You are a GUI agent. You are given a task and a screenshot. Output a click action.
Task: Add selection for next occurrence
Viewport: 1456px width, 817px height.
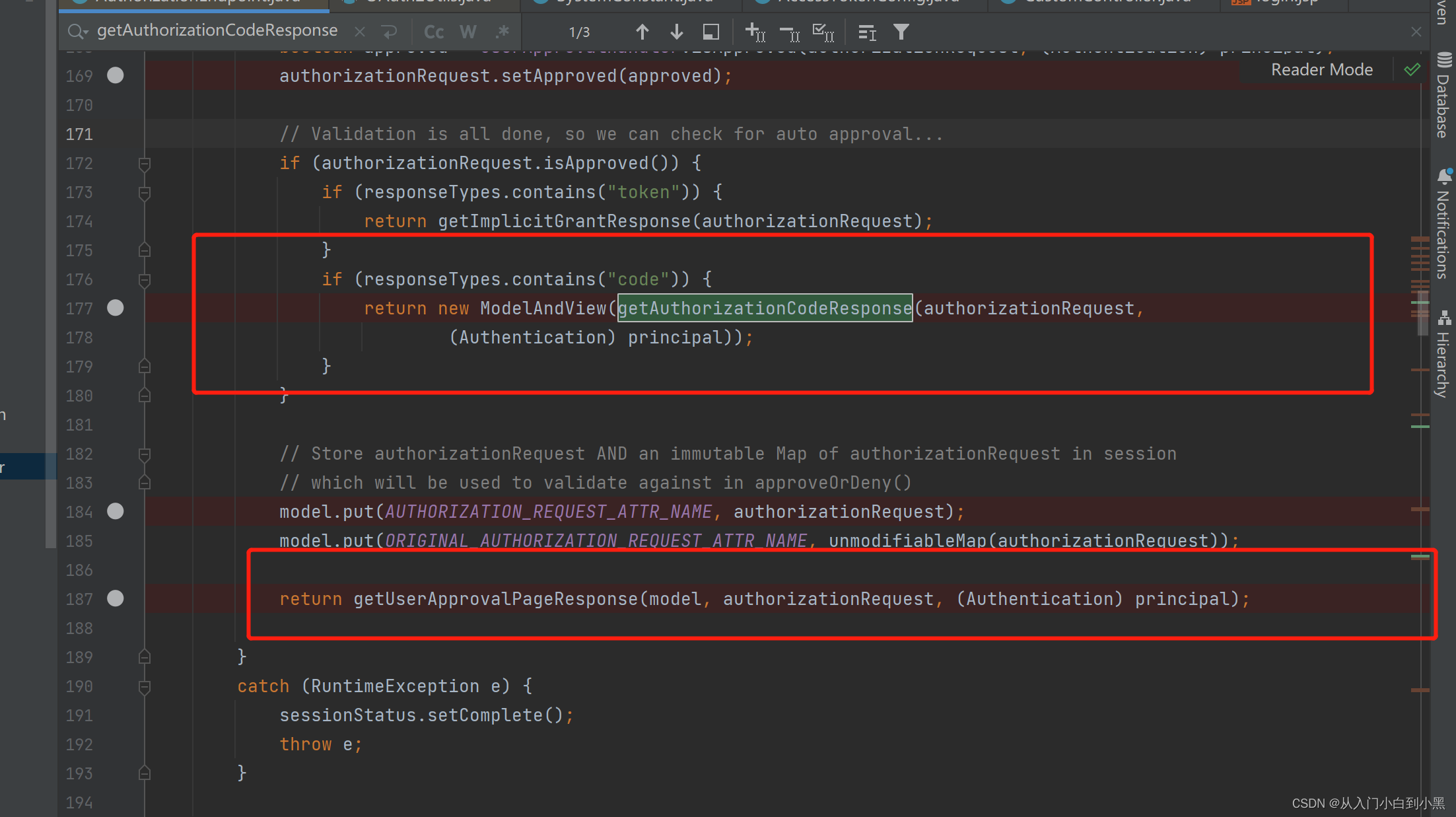(x=754, y=32)
